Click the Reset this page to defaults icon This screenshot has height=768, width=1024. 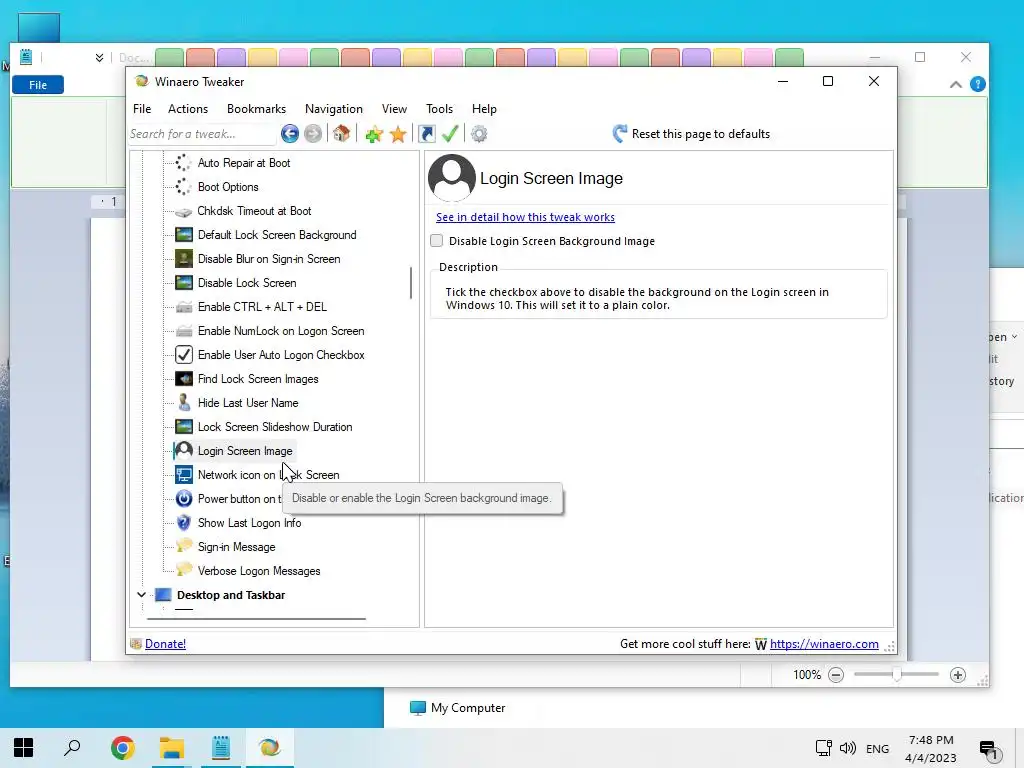point(620,134)
